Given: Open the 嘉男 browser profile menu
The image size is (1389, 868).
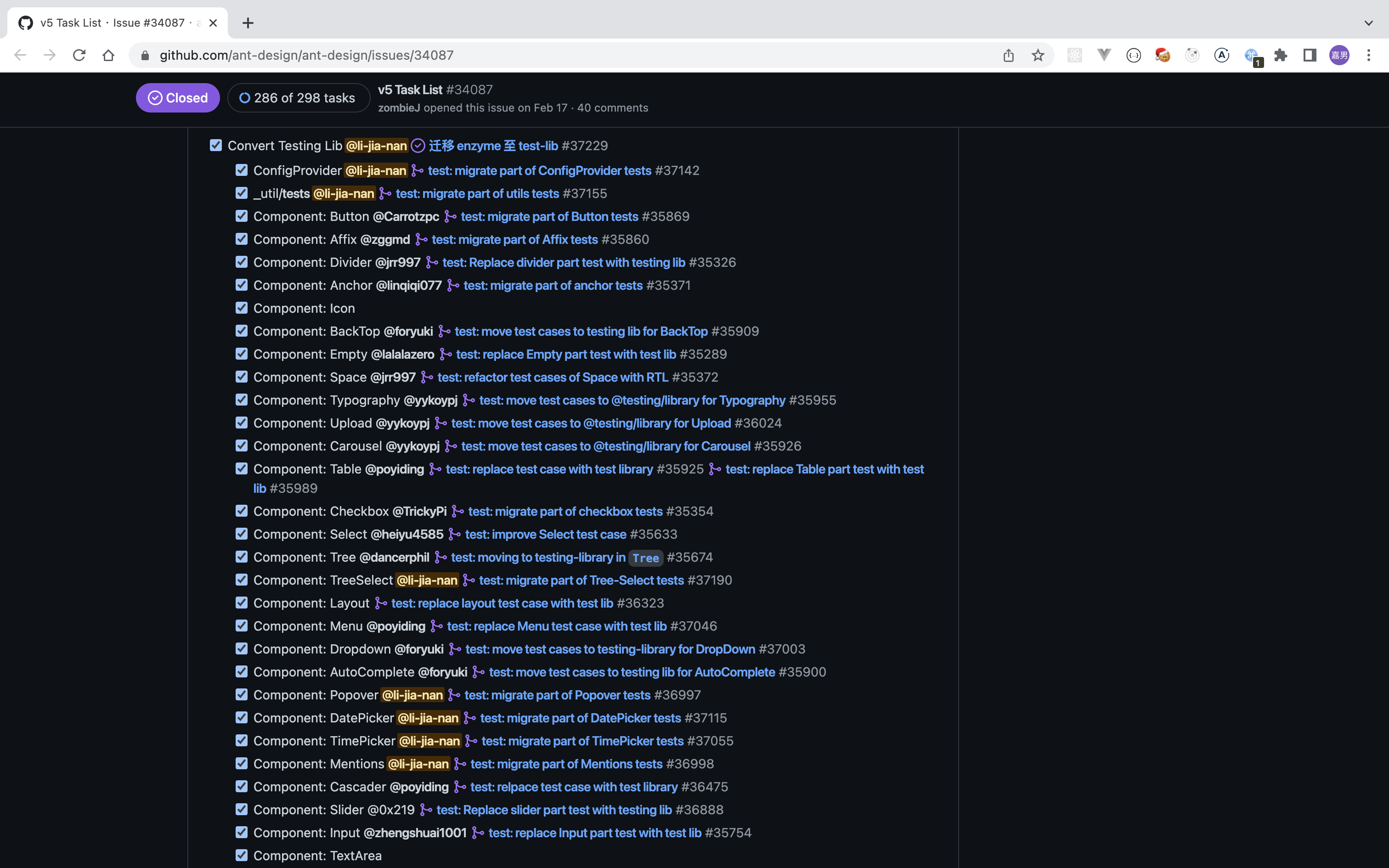Looking at the screenshot, I should click(1340, 55).
